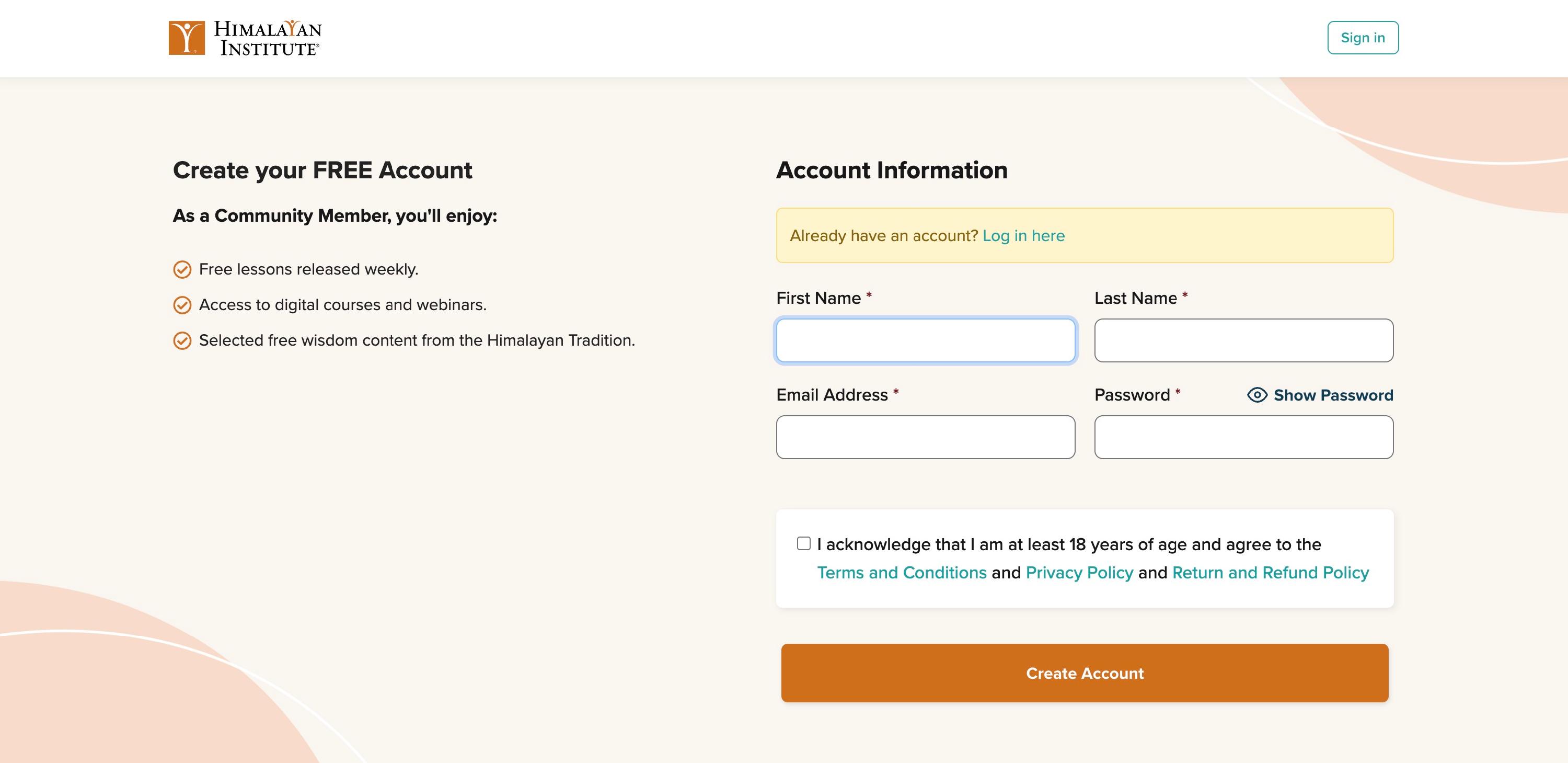
Task: Open the "Log in here" link
Action: click(1023, 236)
